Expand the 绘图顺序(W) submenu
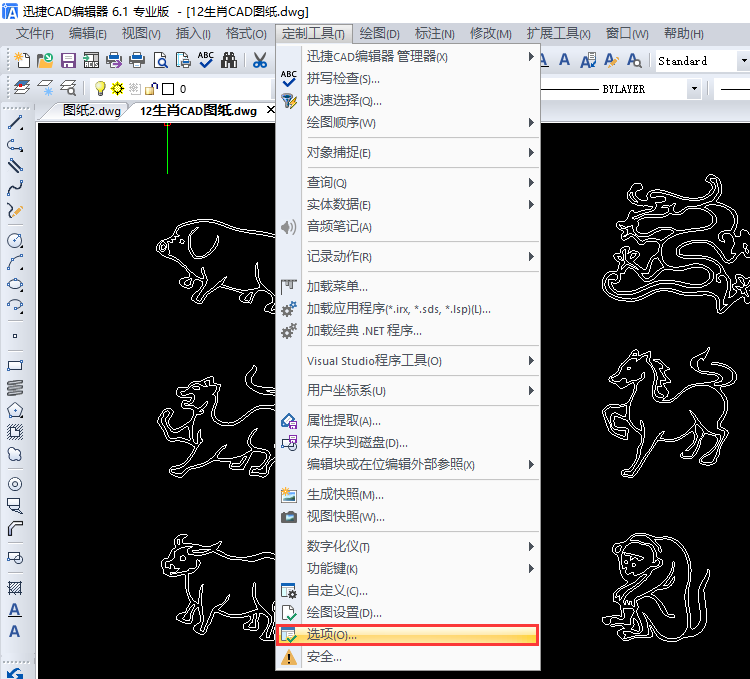The width and height of the screenshot is (750, 679). (408, 122)
